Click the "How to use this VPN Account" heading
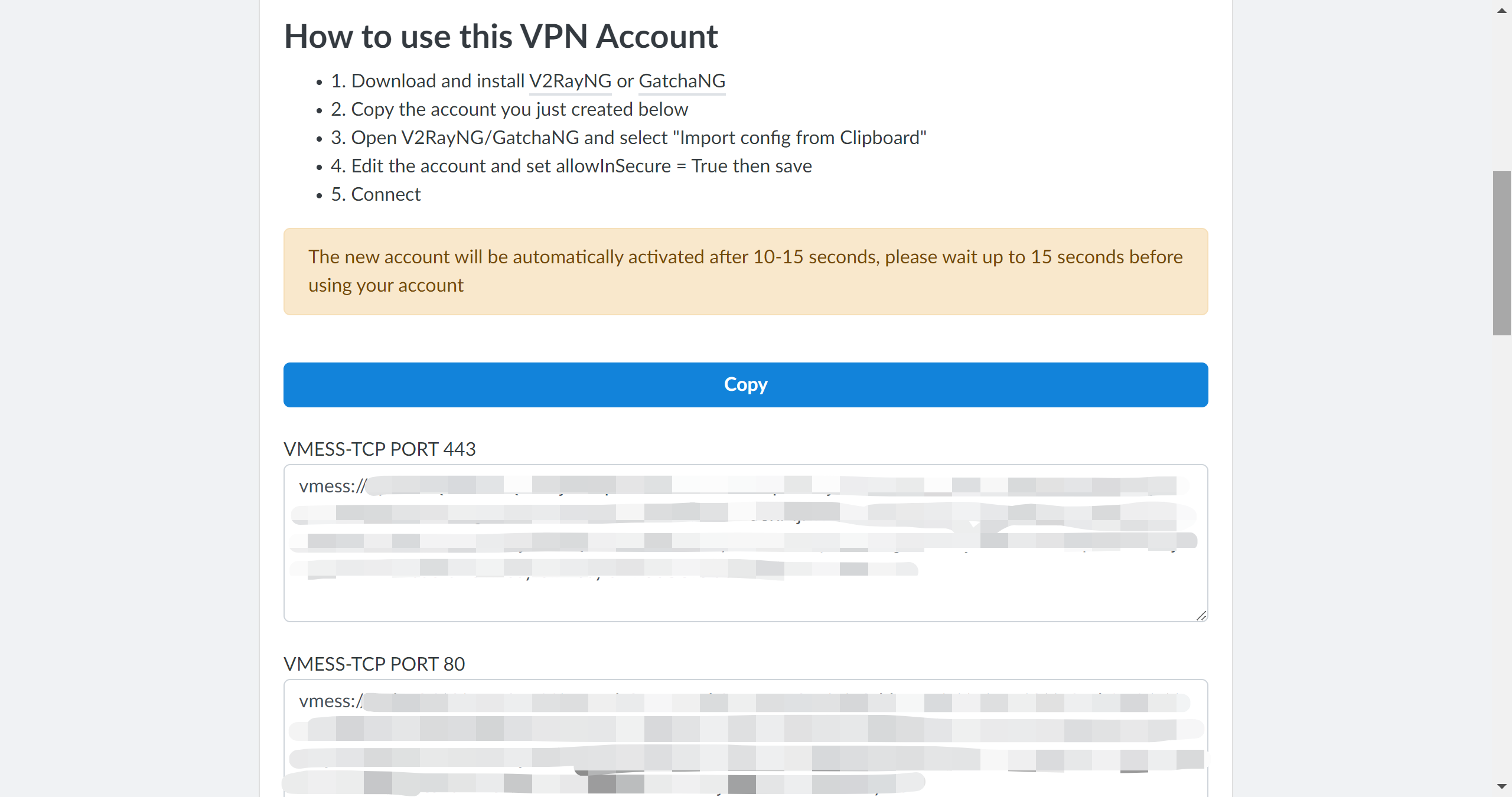 point(501,37)
